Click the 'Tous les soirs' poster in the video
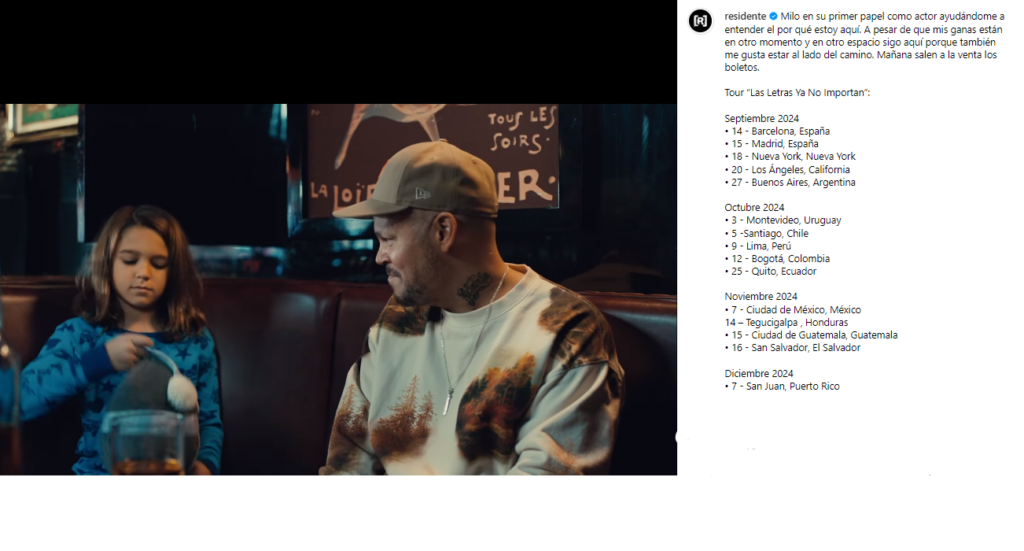 point(433,159)
